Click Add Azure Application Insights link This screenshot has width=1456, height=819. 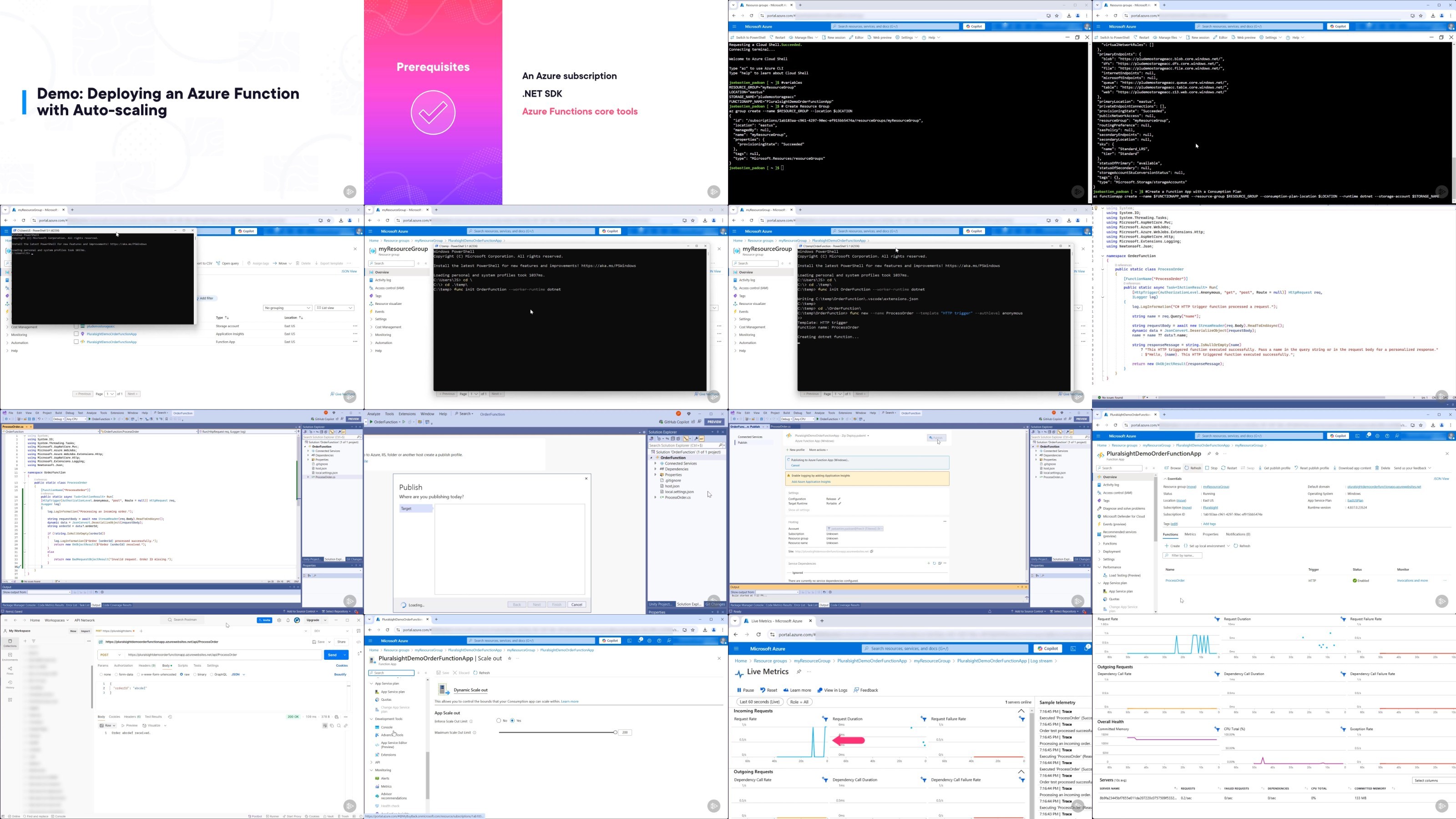[x=810, y=481]
